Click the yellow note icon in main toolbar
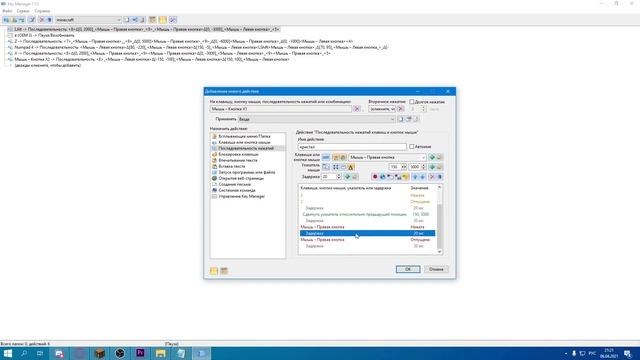Screen dimensions: 640x360 (x=162, y=20)
